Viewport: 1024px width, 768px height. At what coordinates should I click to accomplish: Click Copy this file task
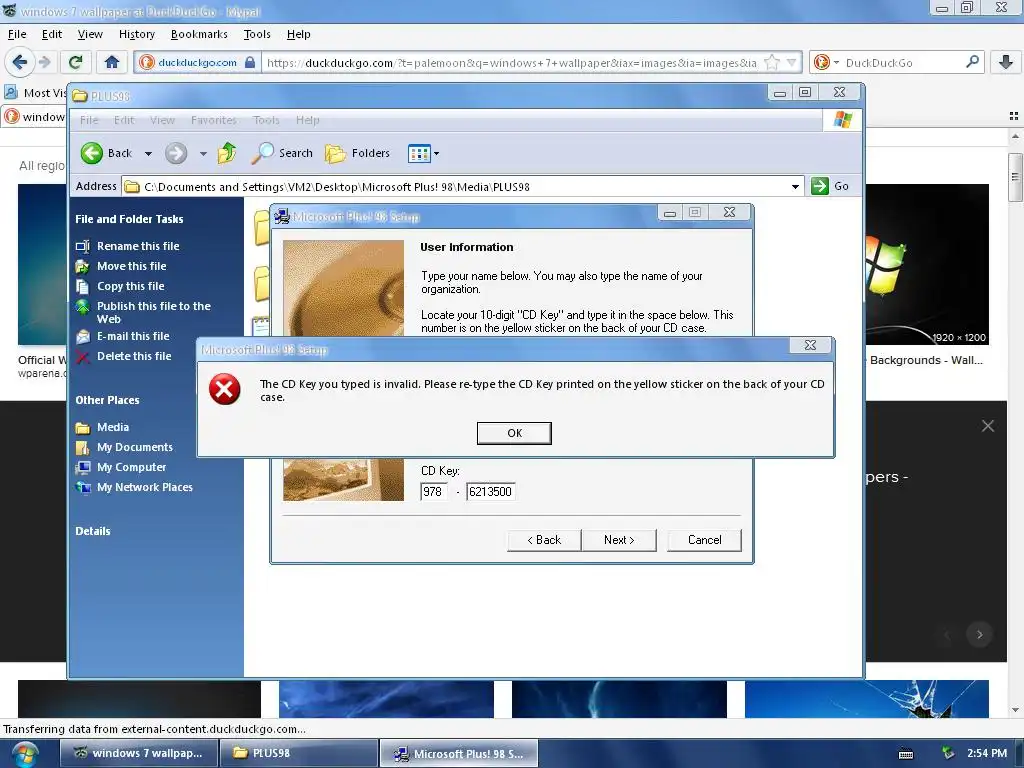coord(131,286)
